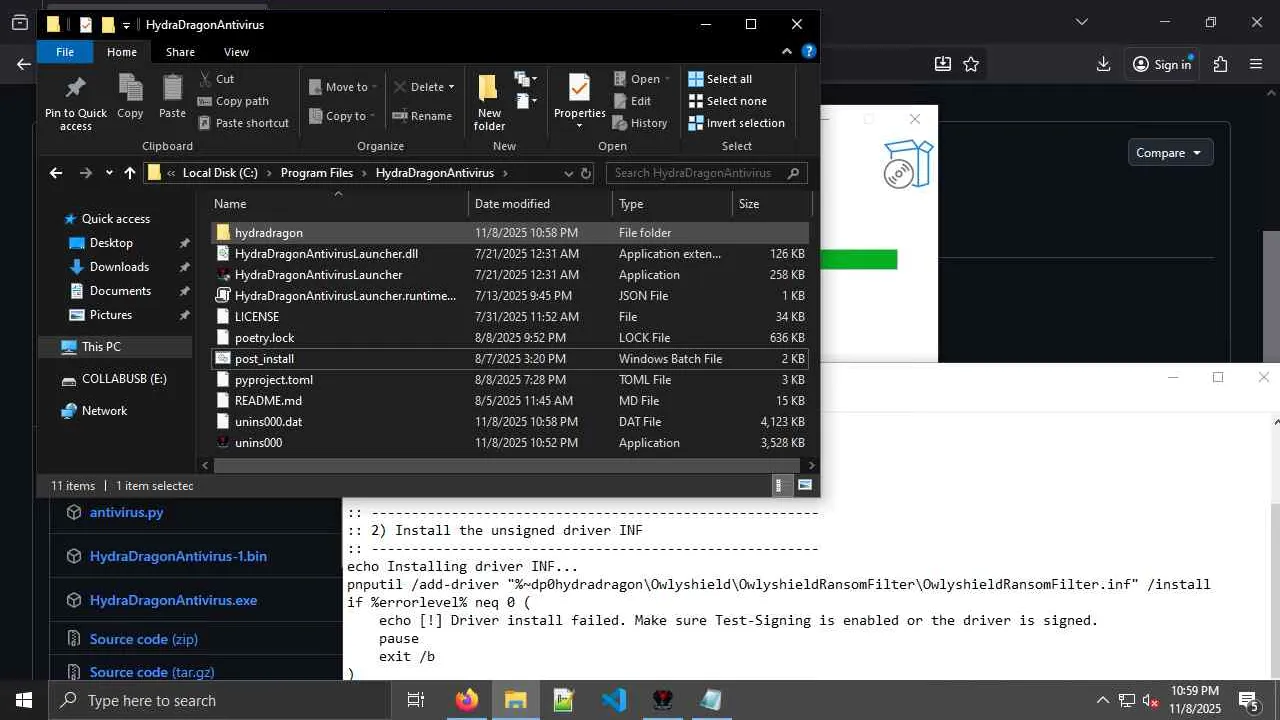The height and width of the screenshot is (720, 1280).
Task: Open Task View on the taskbar
Action: 416,700
